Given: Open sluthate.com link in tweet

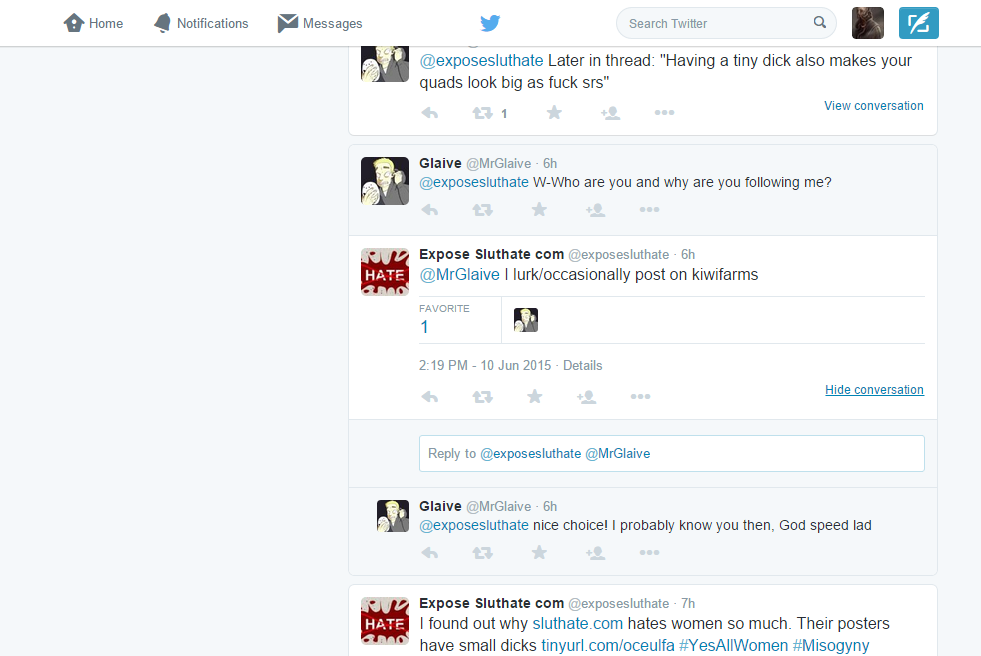Looking at the screenshot, I should (x=577, y=623).
